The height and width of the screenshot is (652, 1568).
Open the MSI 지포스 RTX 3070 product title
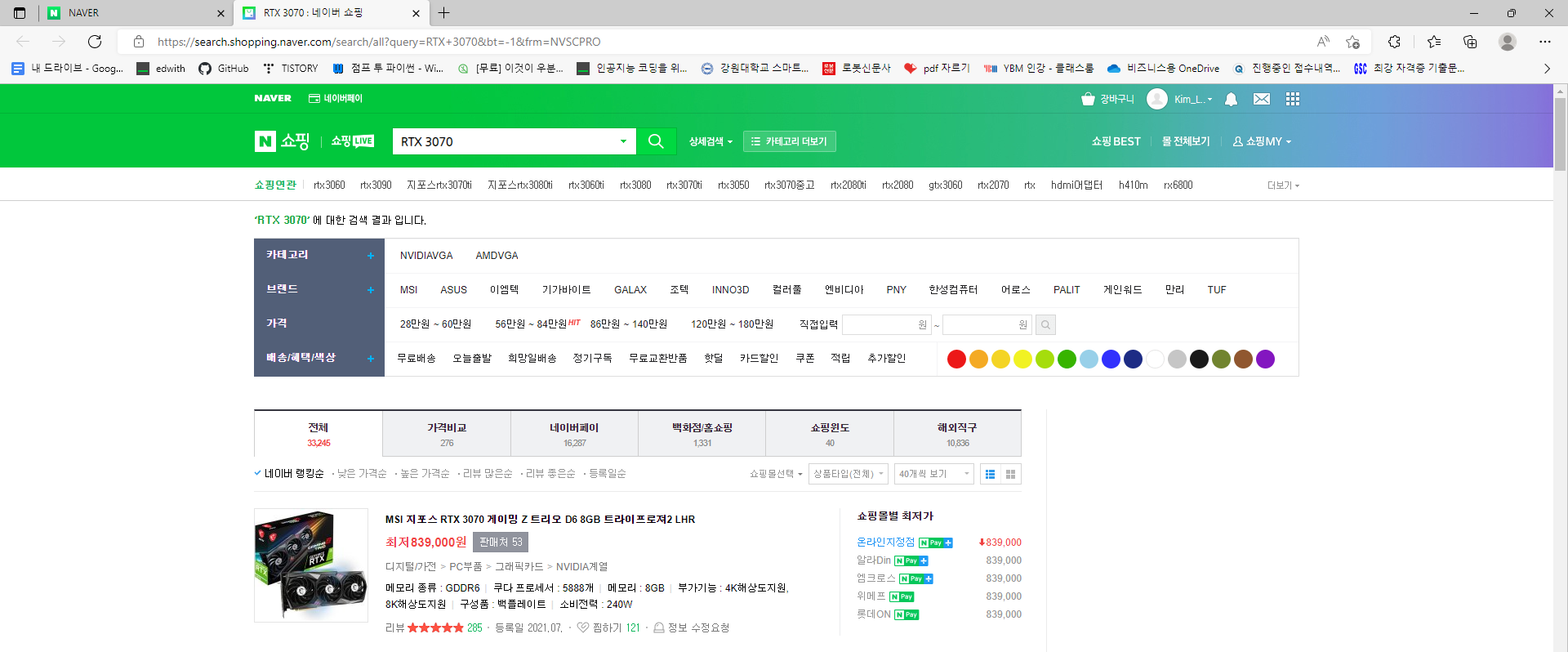(540, 519)
